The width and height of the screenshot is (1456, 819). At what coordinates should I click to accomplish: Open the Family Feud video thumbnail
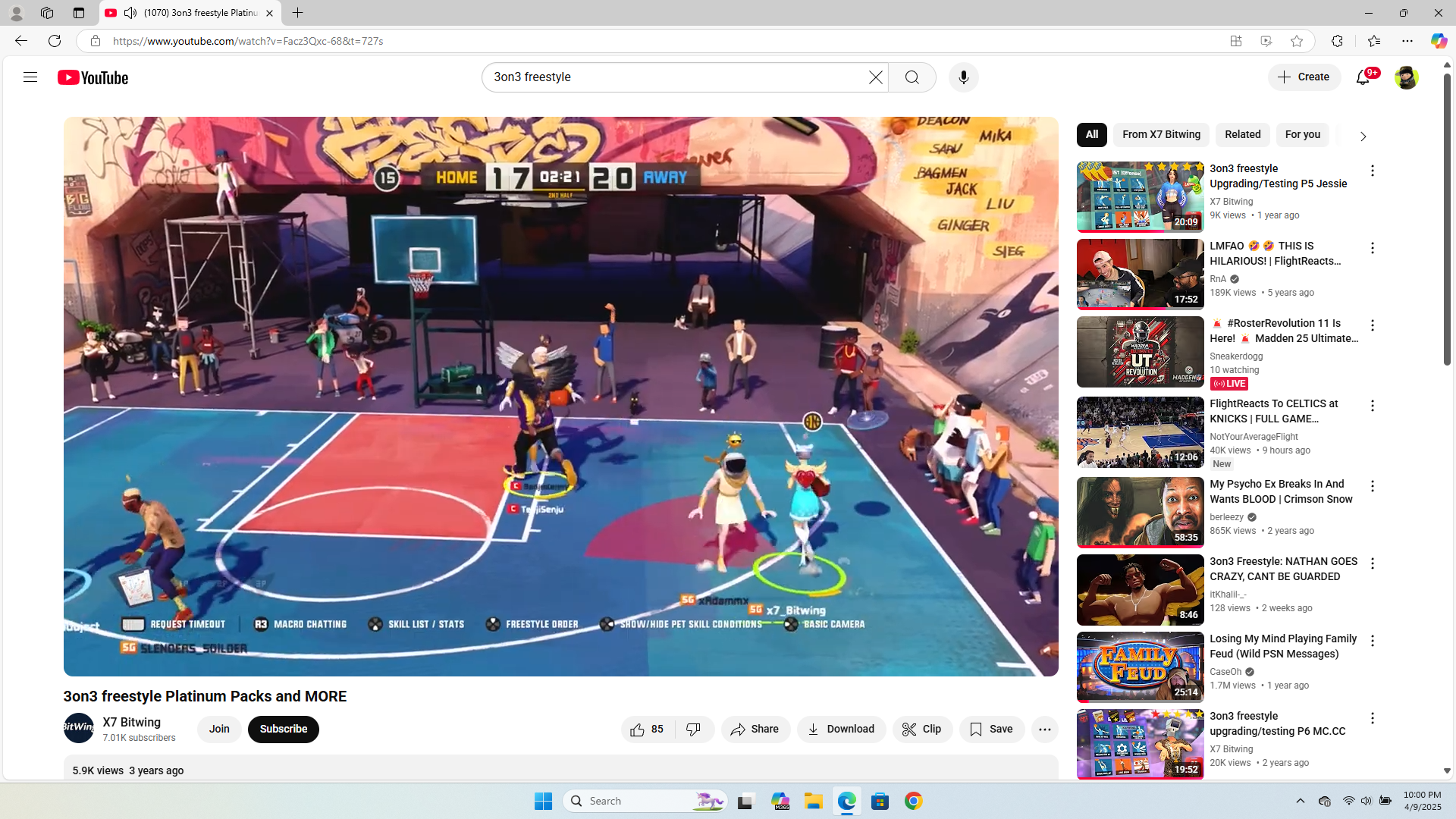1141,667
